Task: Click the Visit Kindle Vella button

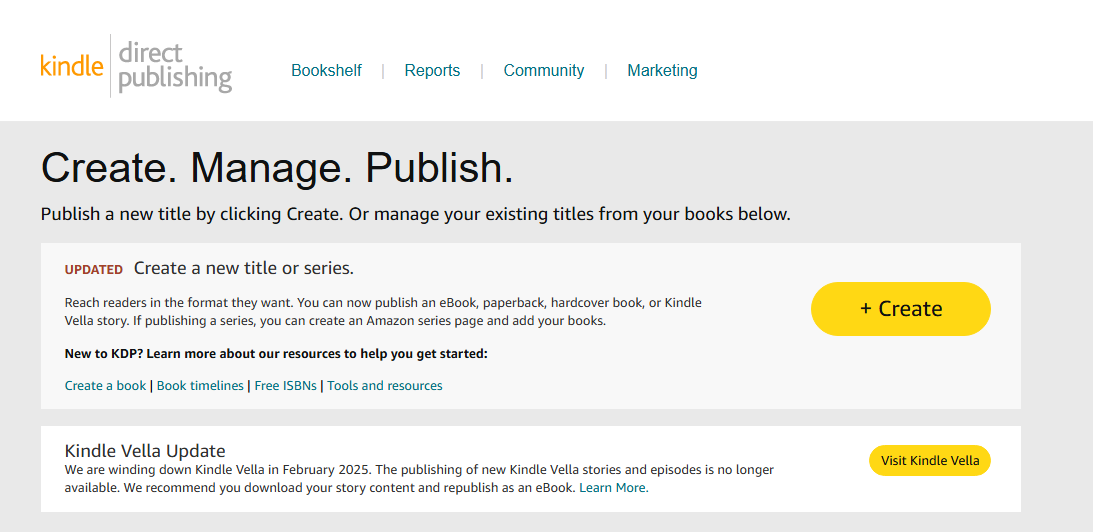Action: [x=930, y=460]
